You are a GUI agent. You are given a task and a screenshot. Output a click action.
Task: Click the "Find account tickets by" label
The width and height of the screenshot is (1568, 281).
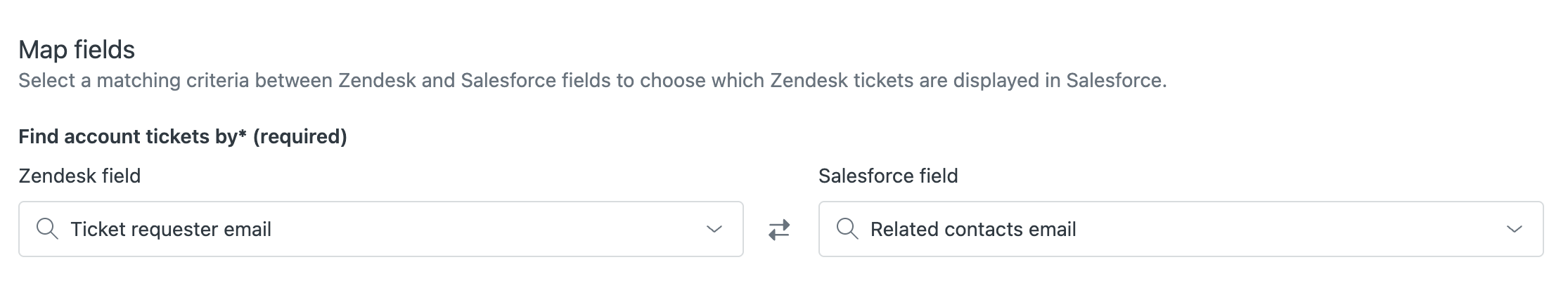click(128, 136)
